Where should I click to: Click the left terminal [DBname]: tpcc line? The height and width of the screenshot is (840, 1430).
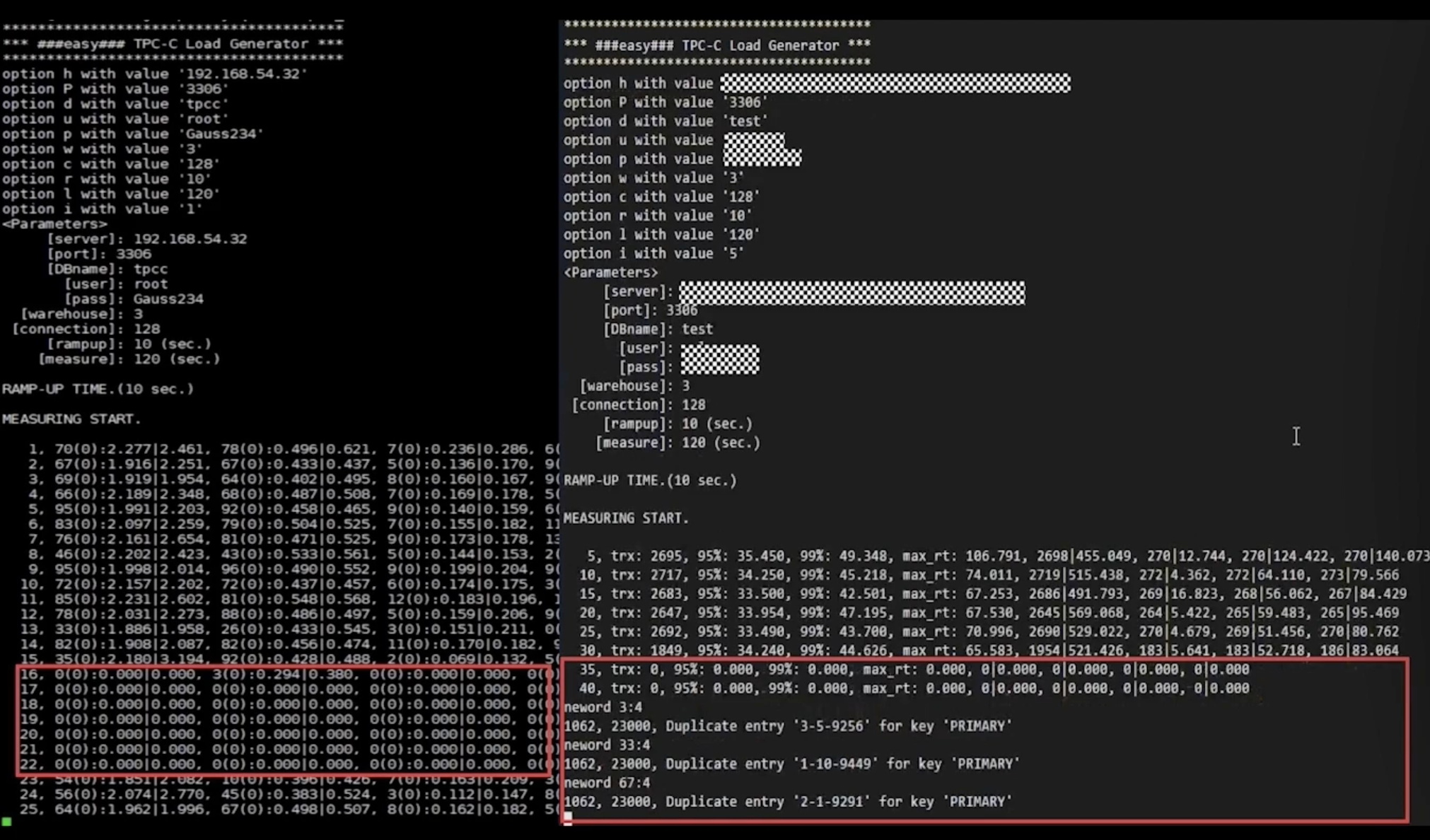106,269
